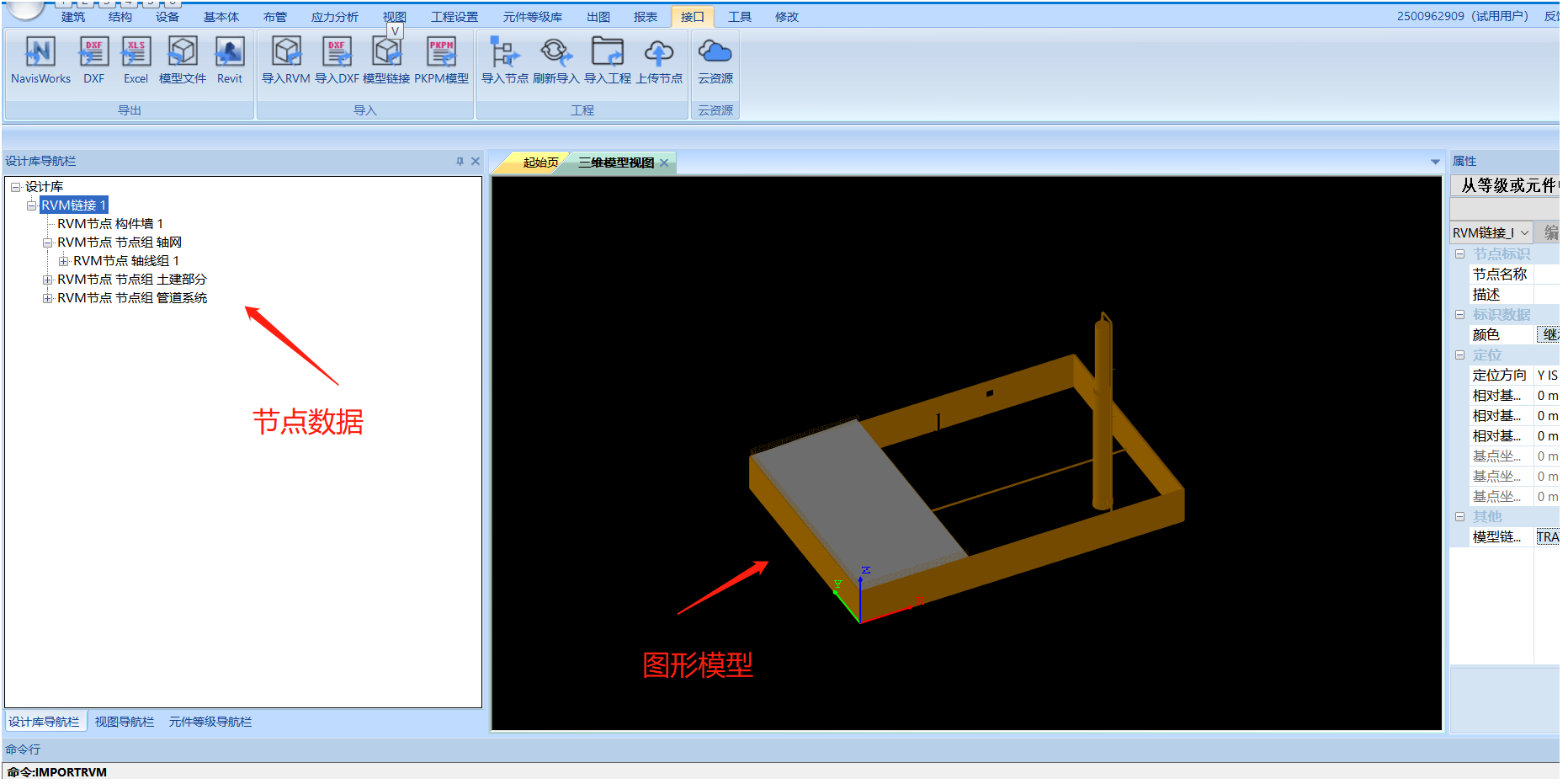Expand the RVM节点 轴线组 1 node

click(x=63, y=261)
